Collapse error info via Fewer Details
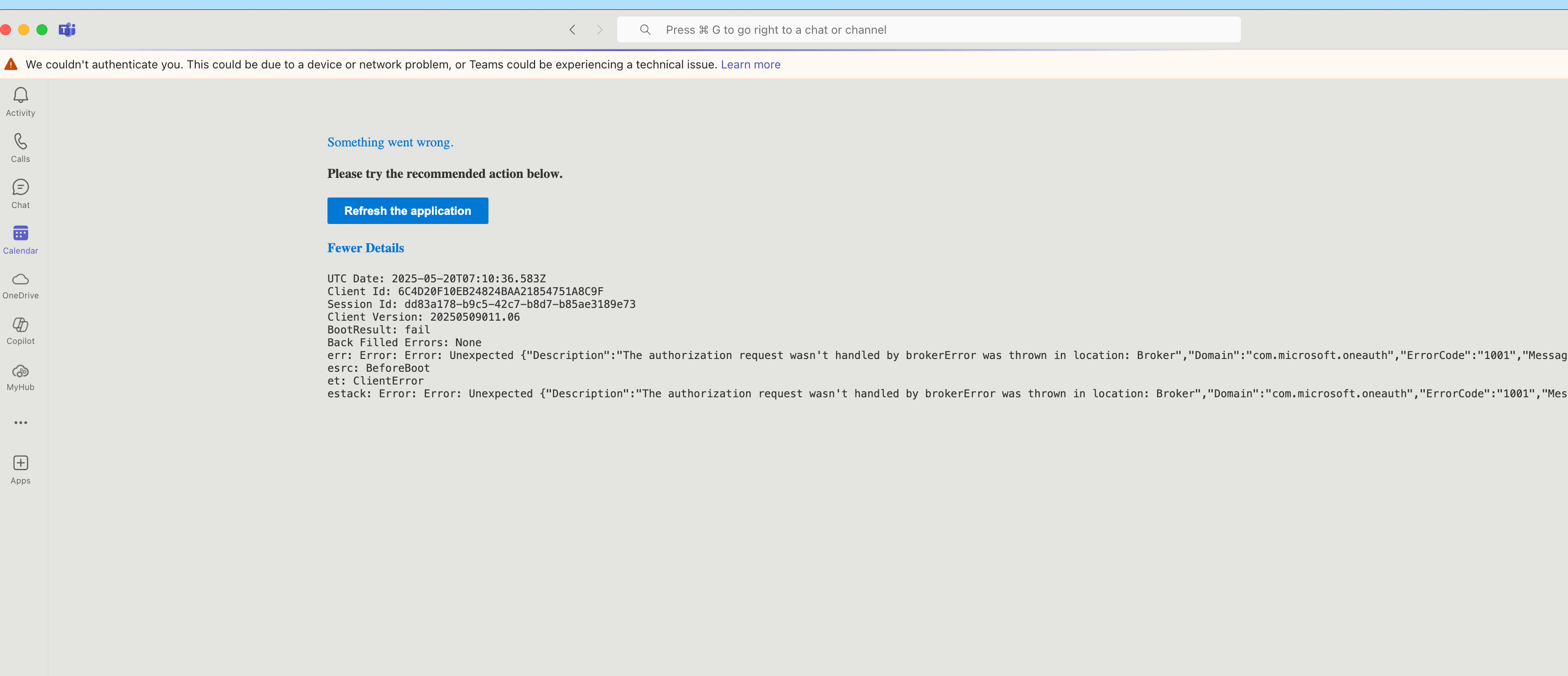The width and height of the screenshot is (1568, 676). [x=366, y=248]
